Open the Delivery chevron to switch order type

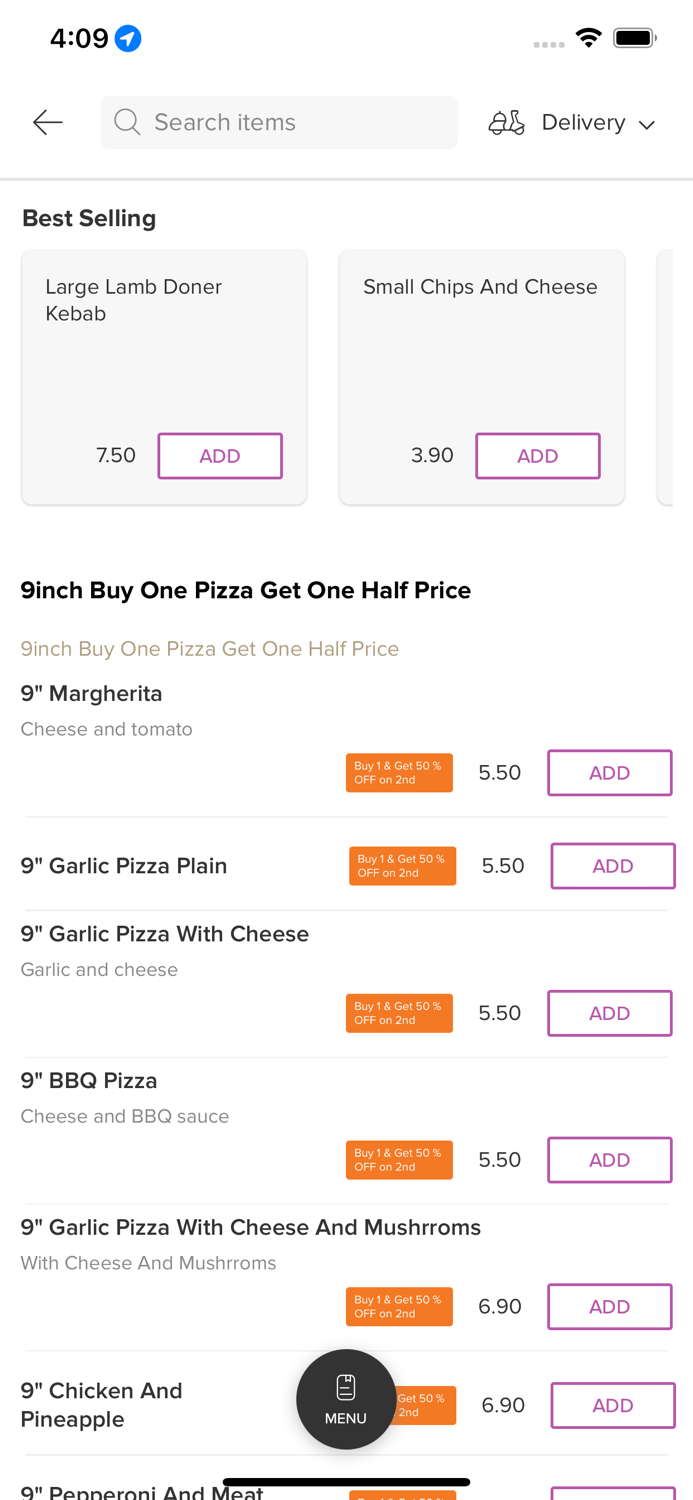point(647,125)
